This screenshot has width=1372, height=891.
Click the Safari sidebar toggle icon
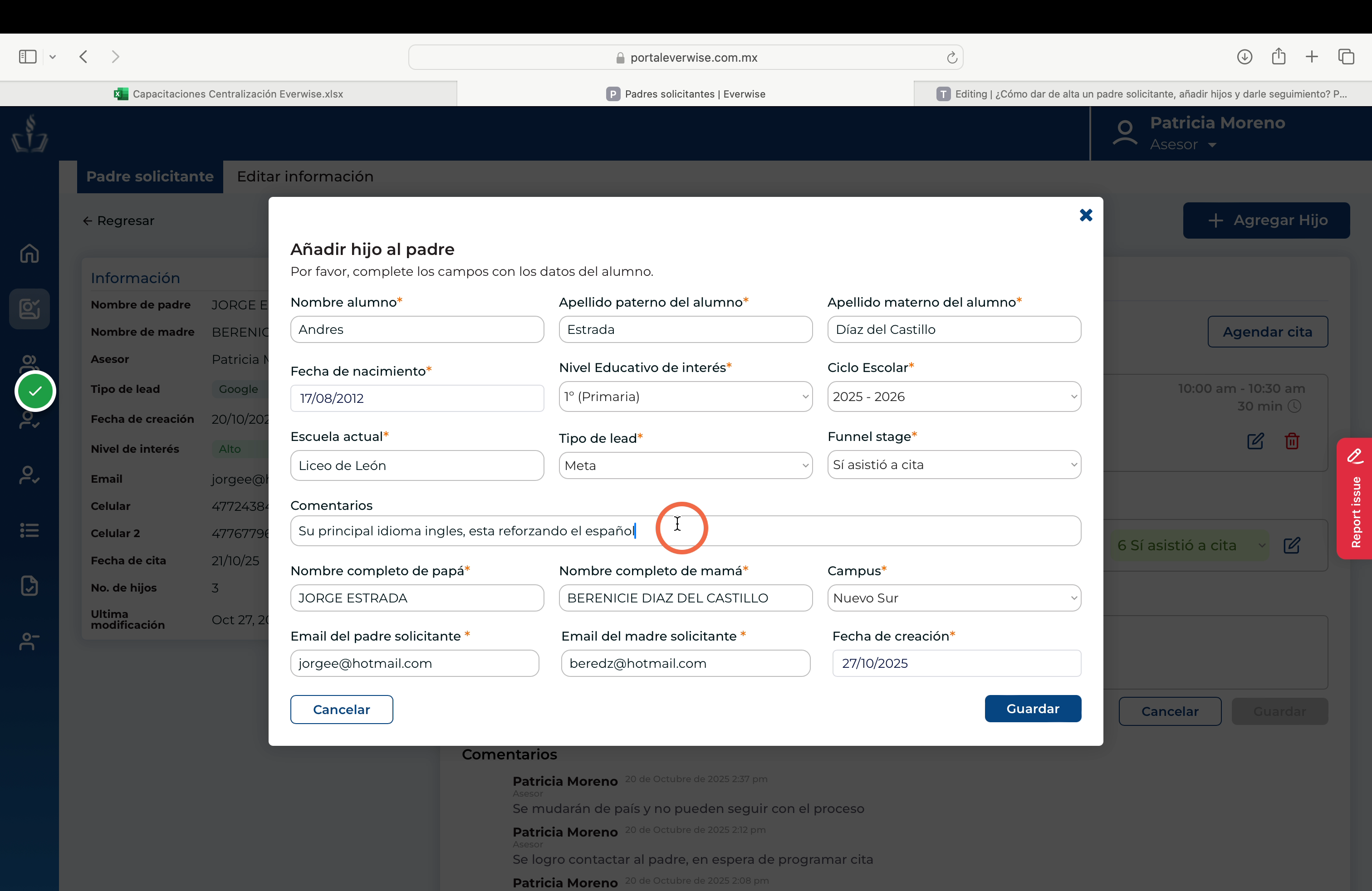[28, 56]
